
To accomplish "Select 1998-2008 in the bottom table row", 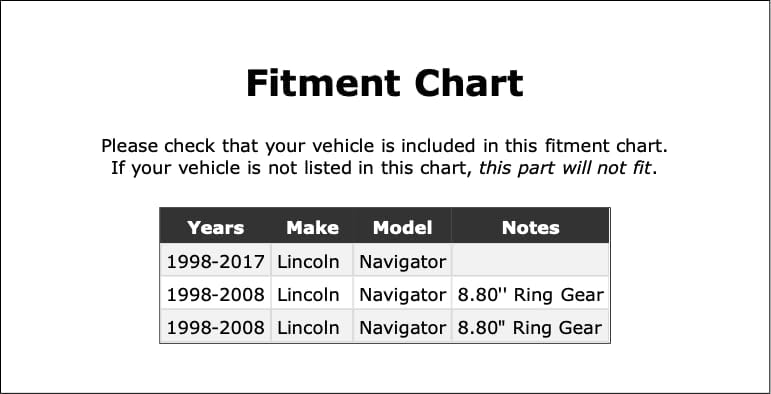I will click(x=215, y=328).
